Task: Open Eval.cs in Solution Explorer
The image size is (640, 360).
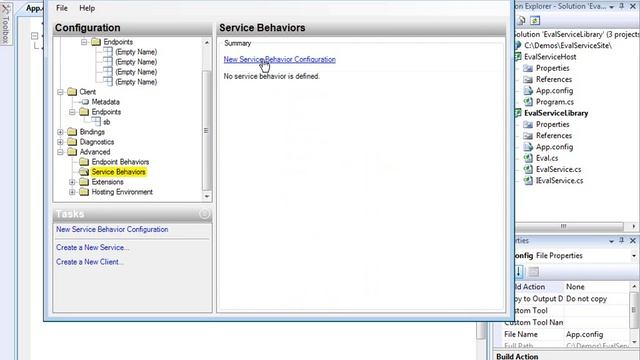Action: click(547, 158)
